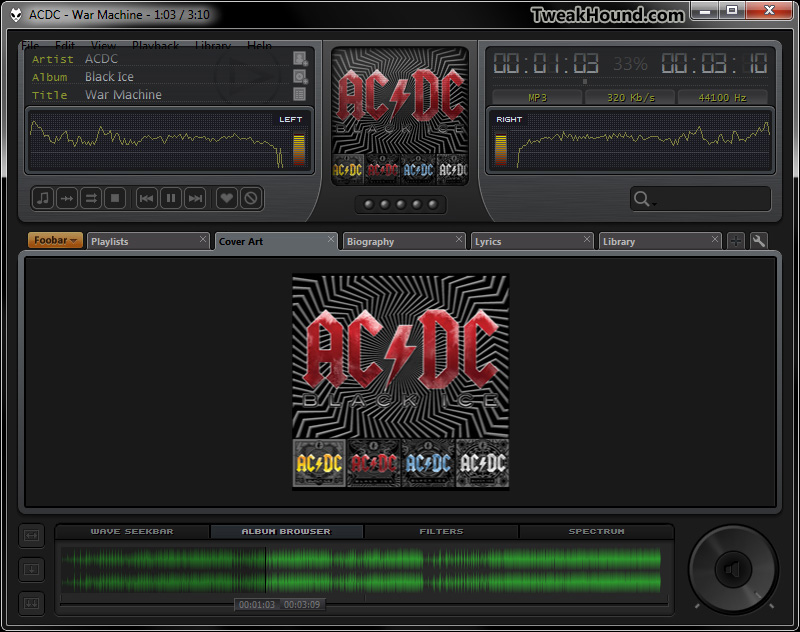Select the Wave Seekbar panel tab
The image size is (800, 632).
132,532
